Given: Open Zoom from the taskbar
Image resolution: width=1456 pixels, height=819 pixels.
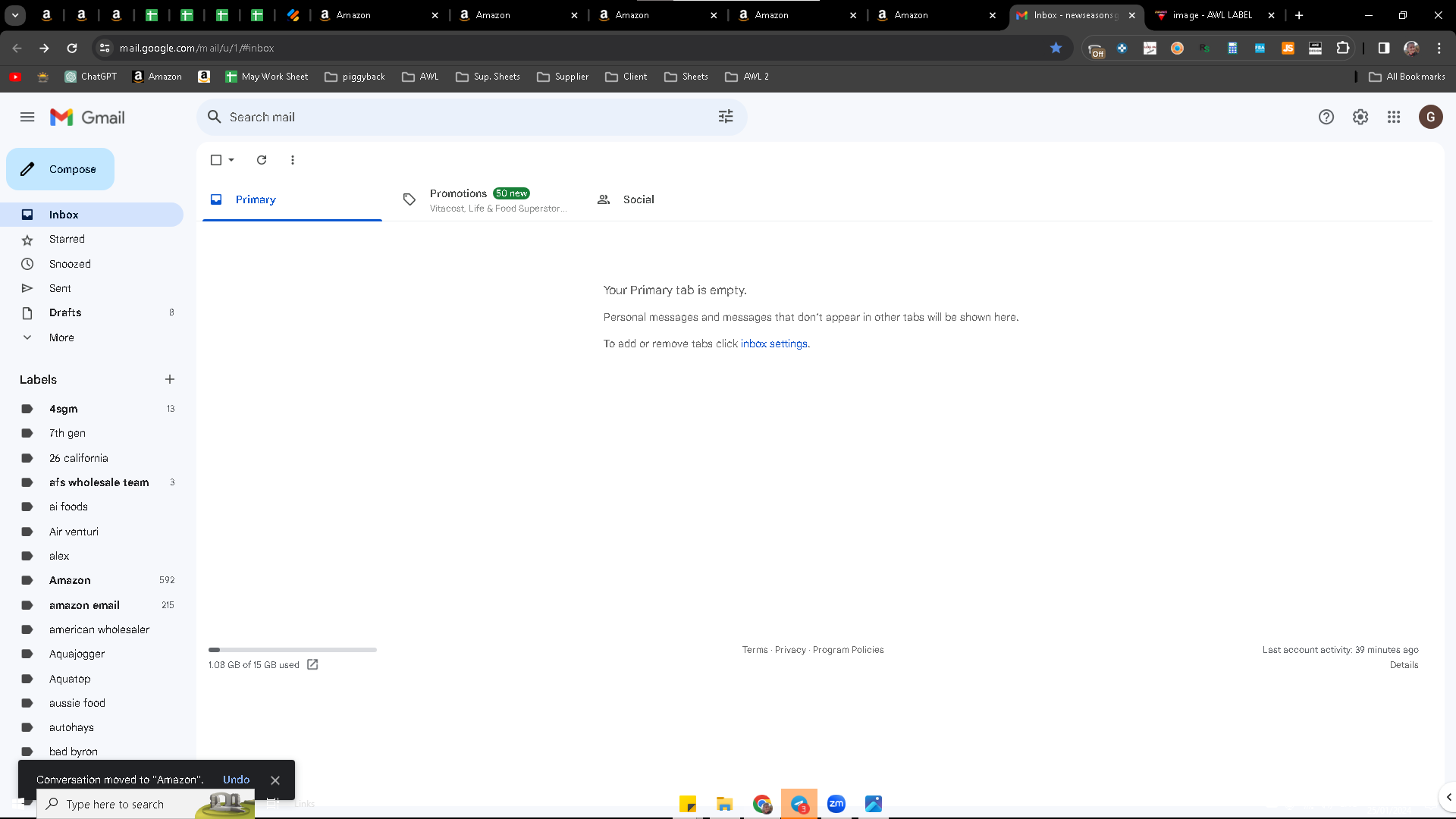Looking at the screenshot, I should pyautogui.click(x=836, y=804).
